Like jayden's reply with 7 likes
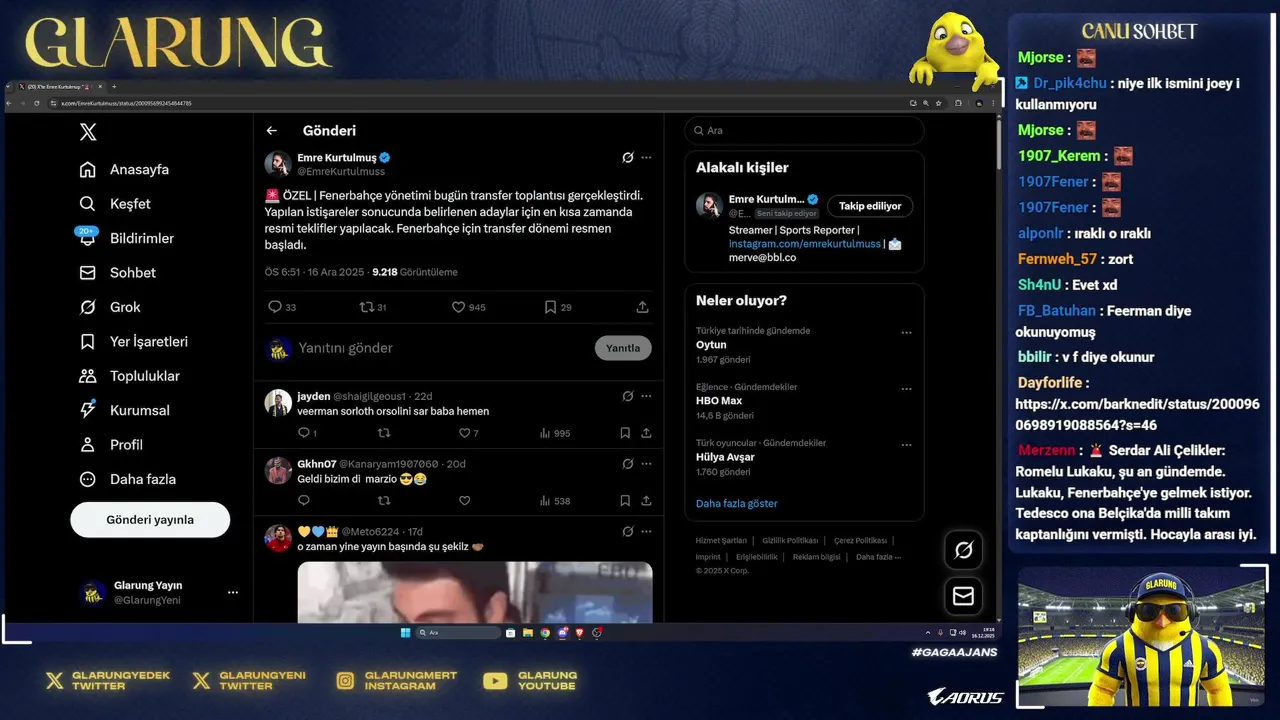Image resolution: width=1280 pixels, height=720 pixels. pos(464,433)
